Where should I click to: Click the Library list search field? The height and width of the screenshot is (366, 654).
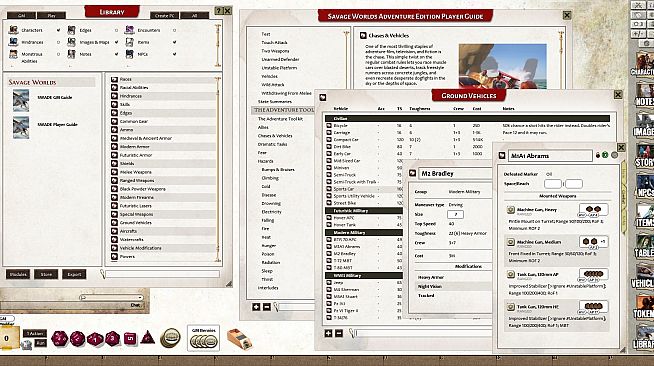click(162, 274)
